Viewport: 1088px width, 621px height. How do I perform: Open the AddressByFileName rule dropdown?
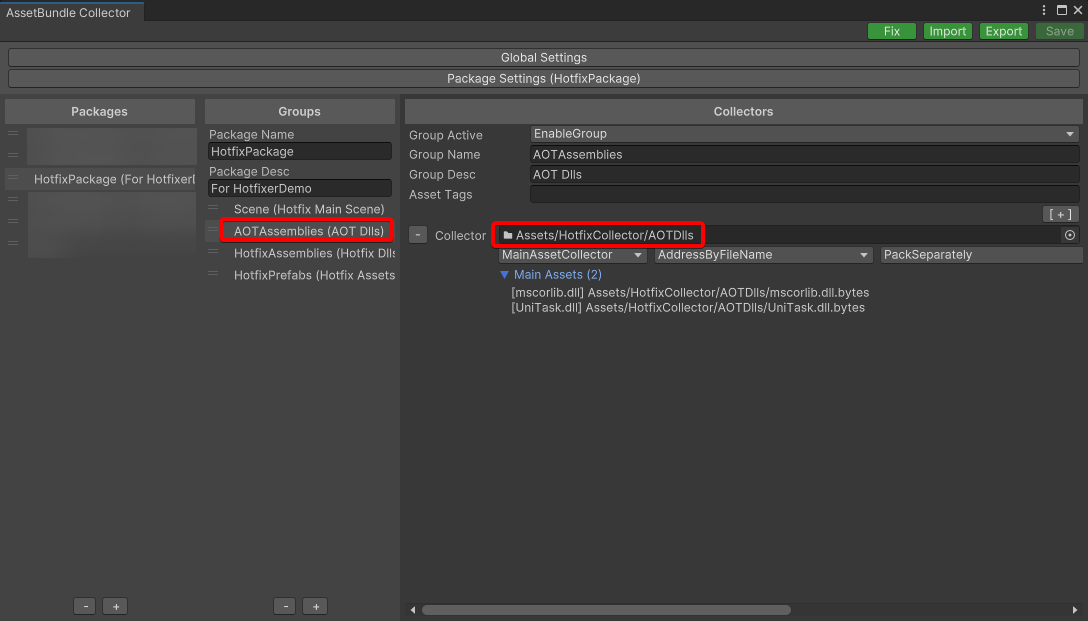764,255
